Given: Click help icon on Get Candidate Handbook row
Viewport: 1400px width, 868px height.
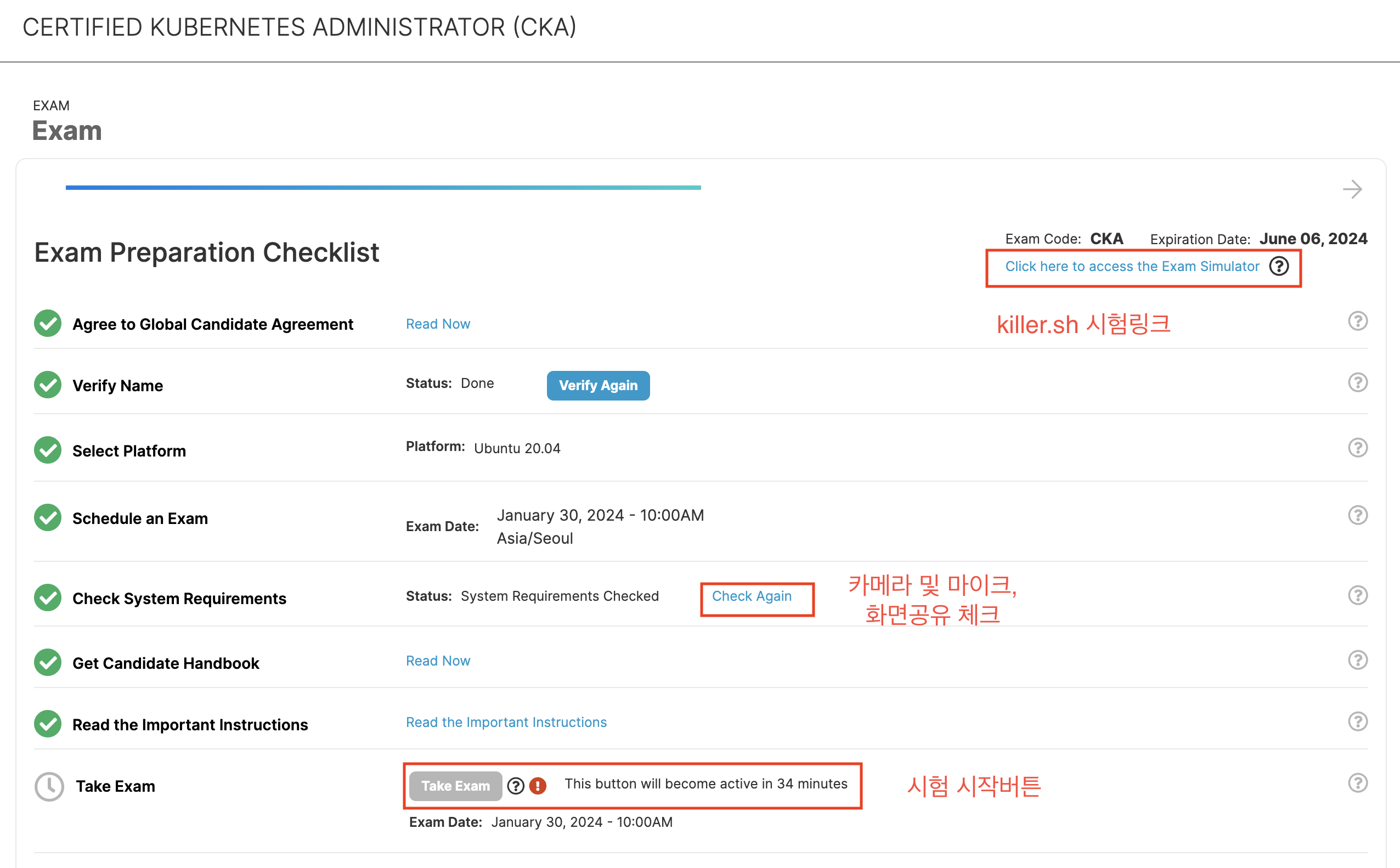Looking at the screenshot, I should tap(1358, 660).
